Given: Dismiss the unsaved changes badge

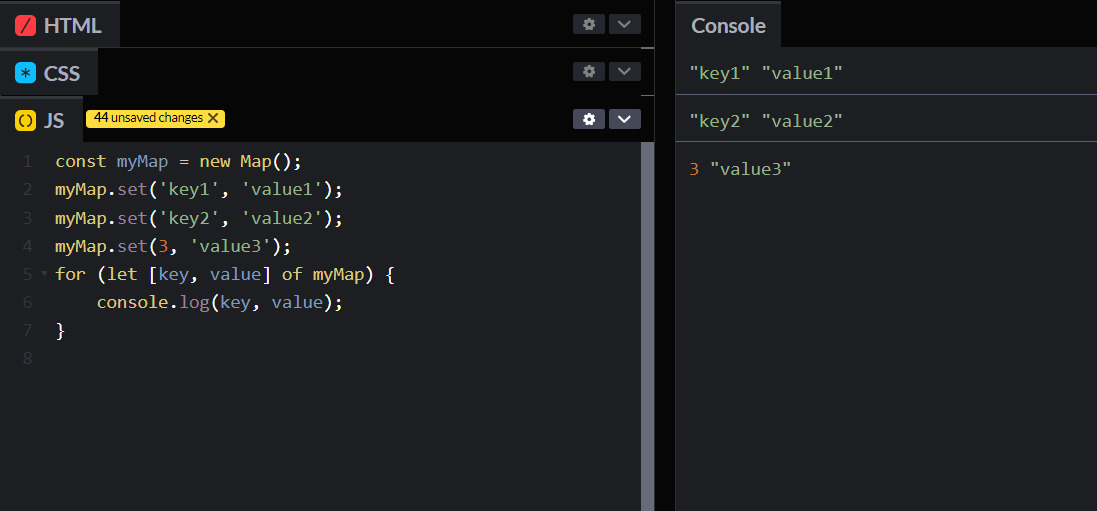Looking at the screenshot, I should pyautogui.click(x=213, y=118).
